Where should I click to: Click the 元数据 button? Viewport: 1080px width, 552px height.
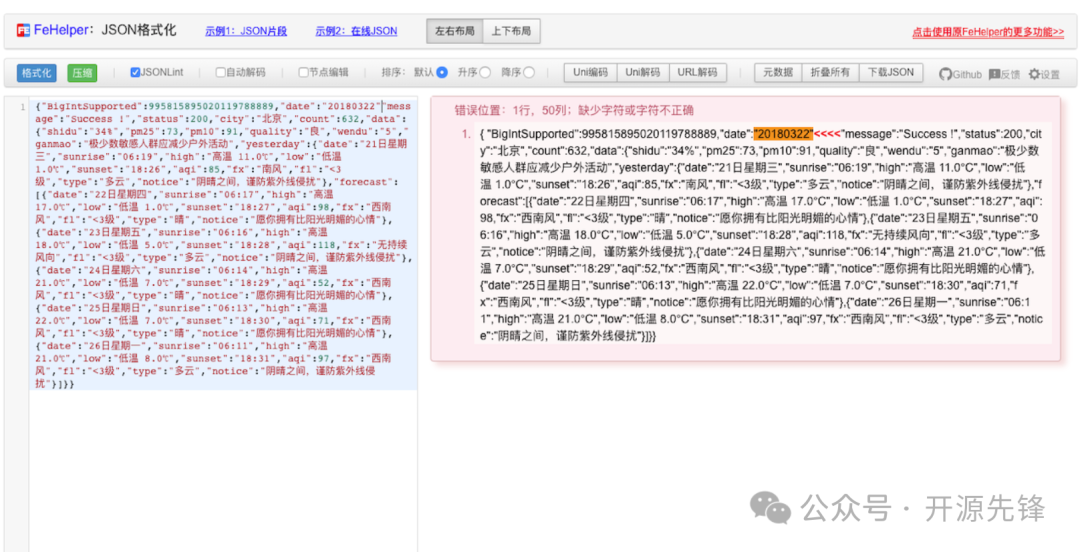pos(778,72)
